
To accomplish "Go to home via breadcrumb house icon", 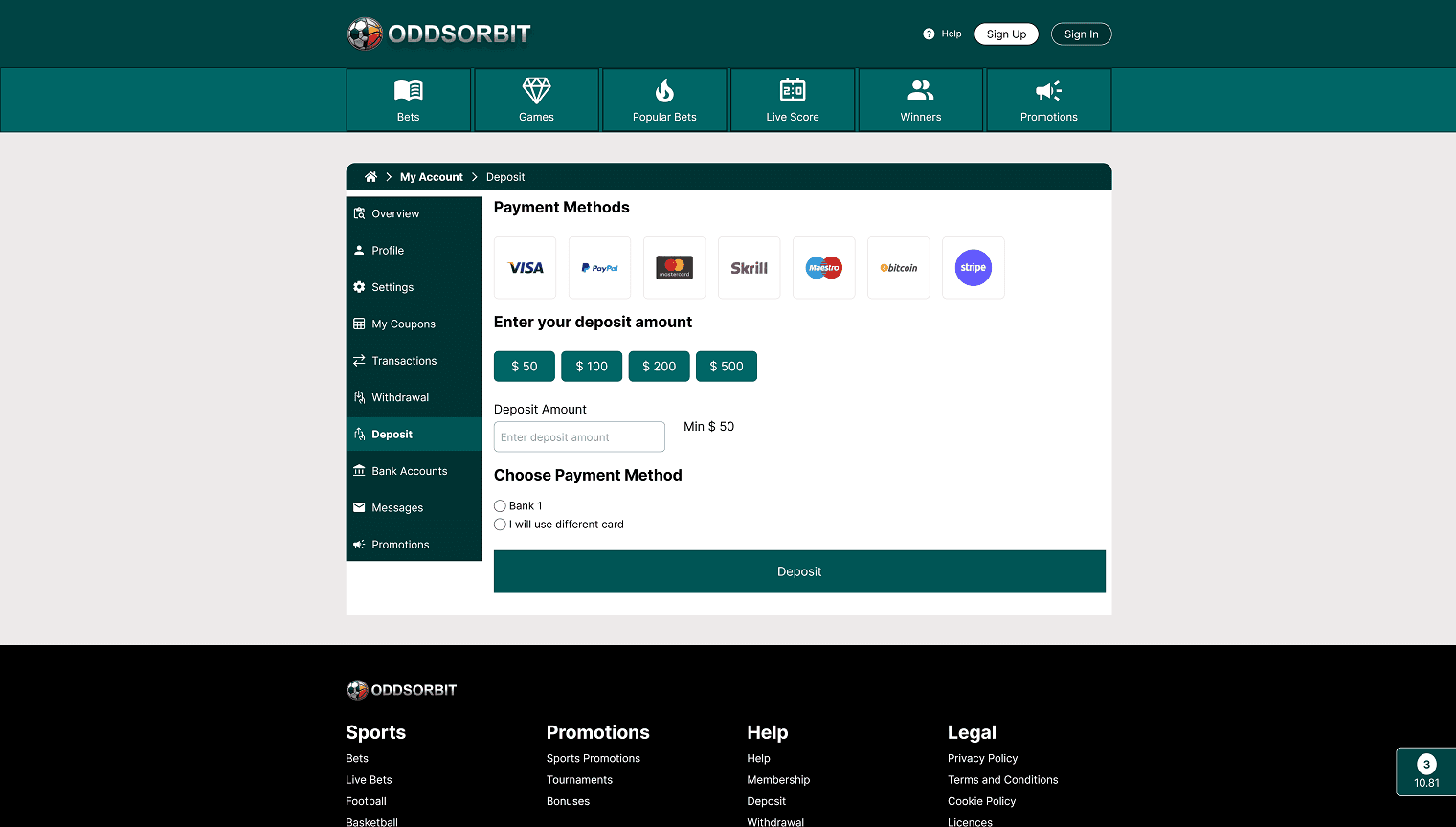I will click(x=370, y=177).
